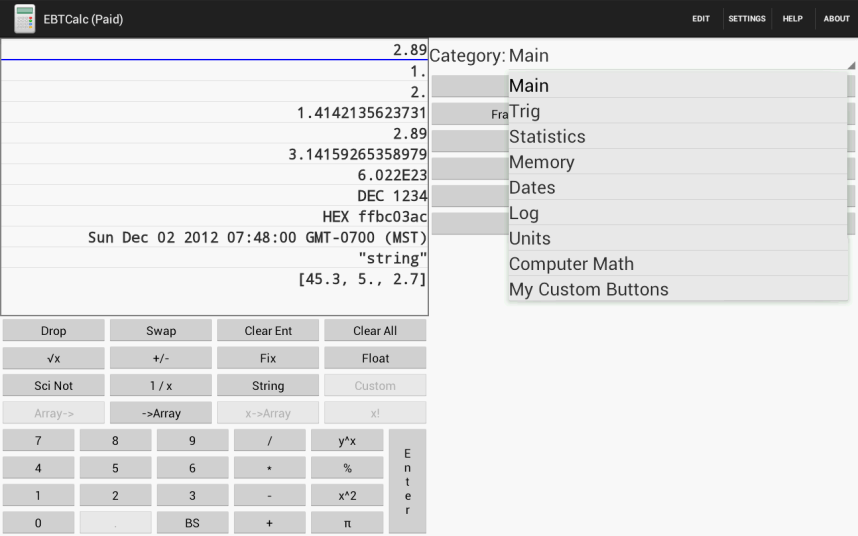Tap the BS backspace key
858x536 pixels.
pyautogui.click(x=192, y=523)
